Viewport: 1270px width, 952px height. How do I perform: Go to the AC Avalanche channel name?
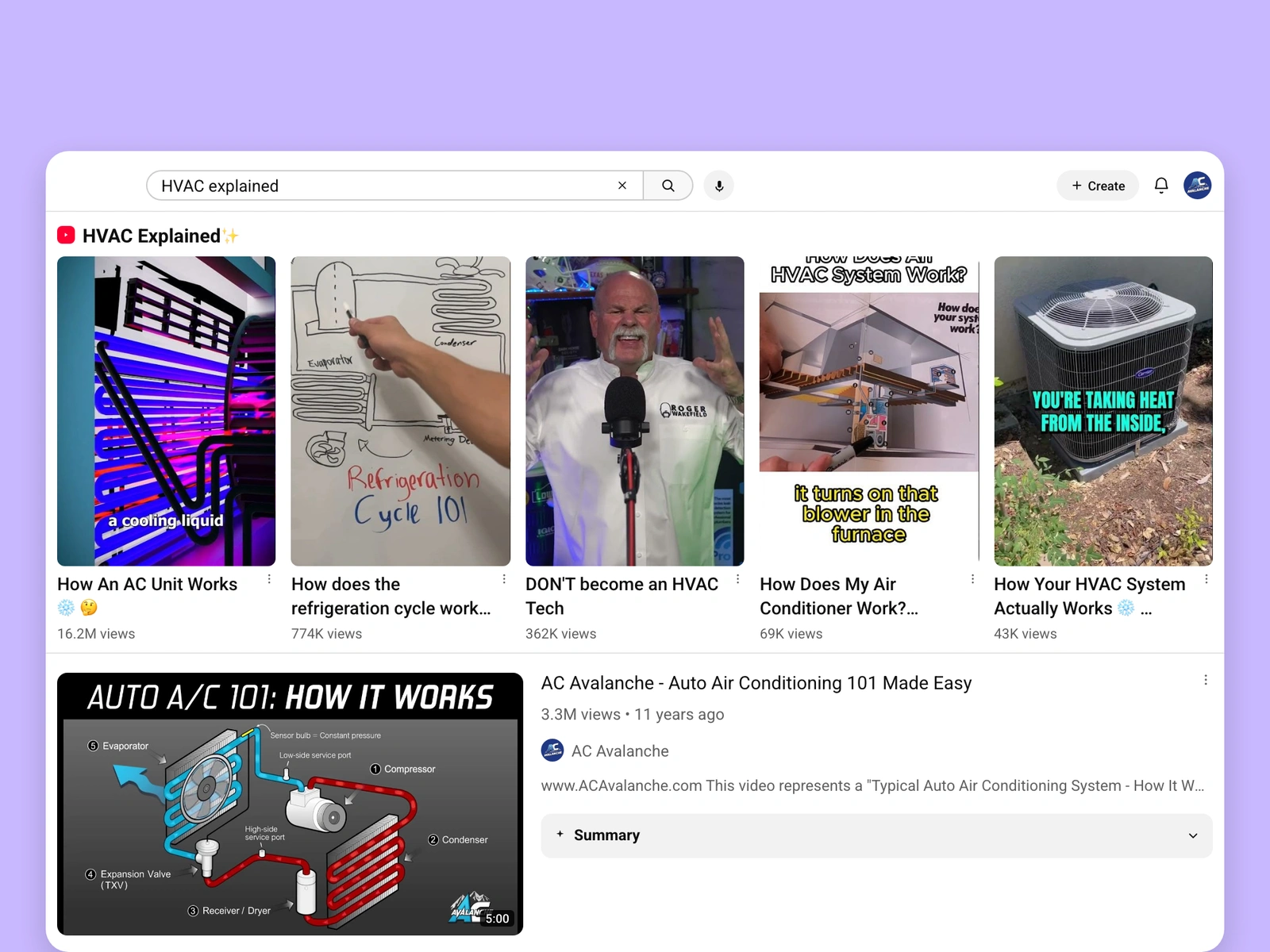[620, 751]
